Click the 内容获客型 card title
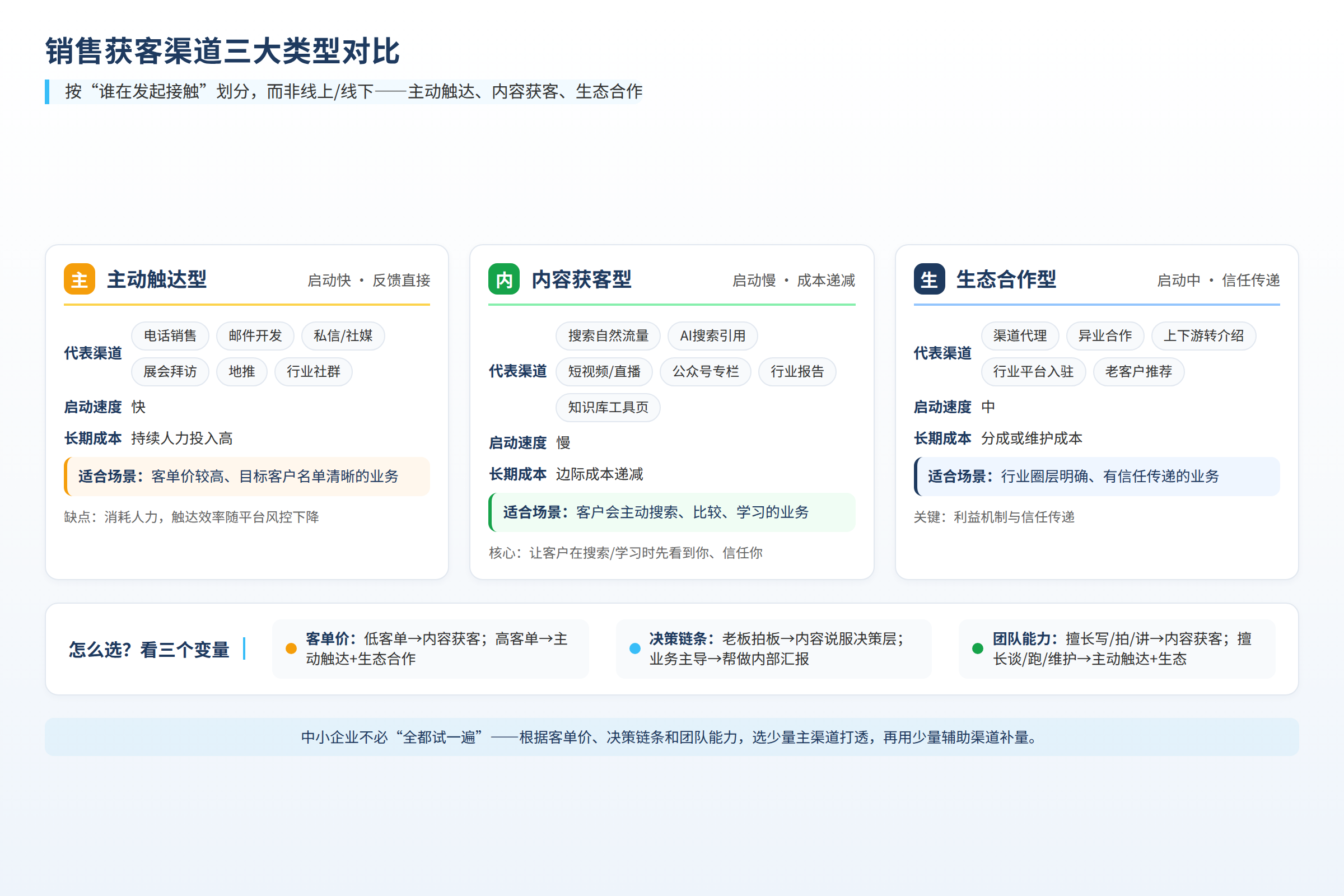The image size is (1344, 896). 581,279
